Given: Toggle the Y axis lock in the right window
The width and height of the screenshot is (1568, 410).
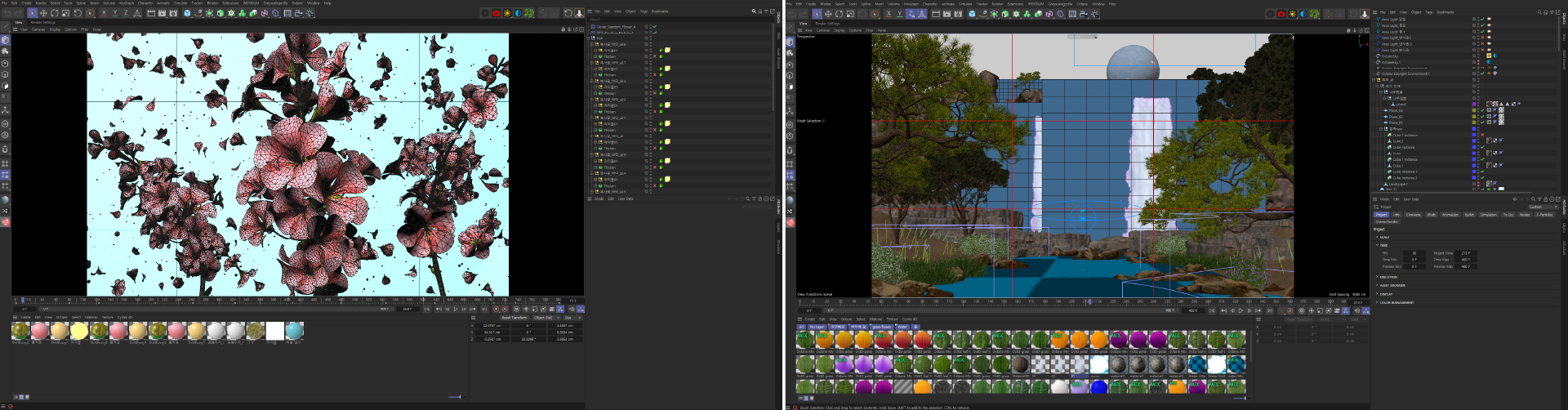Looking at the screenshot, I should point(900,14).
